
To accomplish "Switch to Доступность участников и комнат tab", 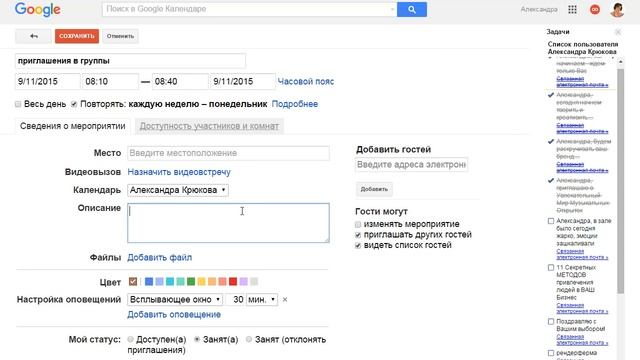I will coord(209,126).
